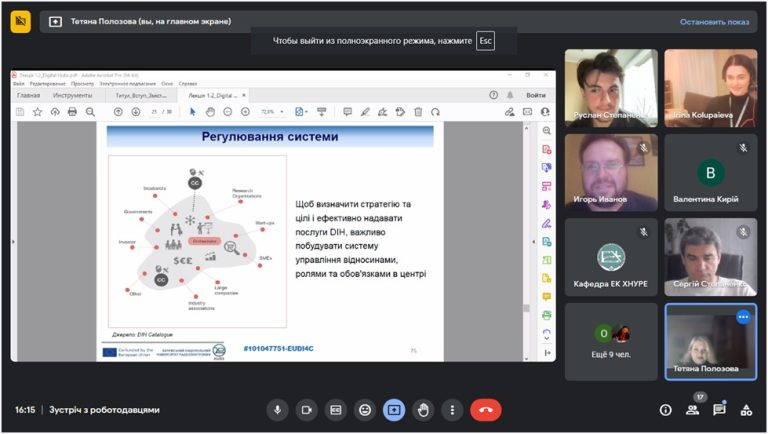Image resolution: width=768 pixels, height=434 pixels.
Task: Open Acrobat notifications bell
Action: tap(510, 95)
